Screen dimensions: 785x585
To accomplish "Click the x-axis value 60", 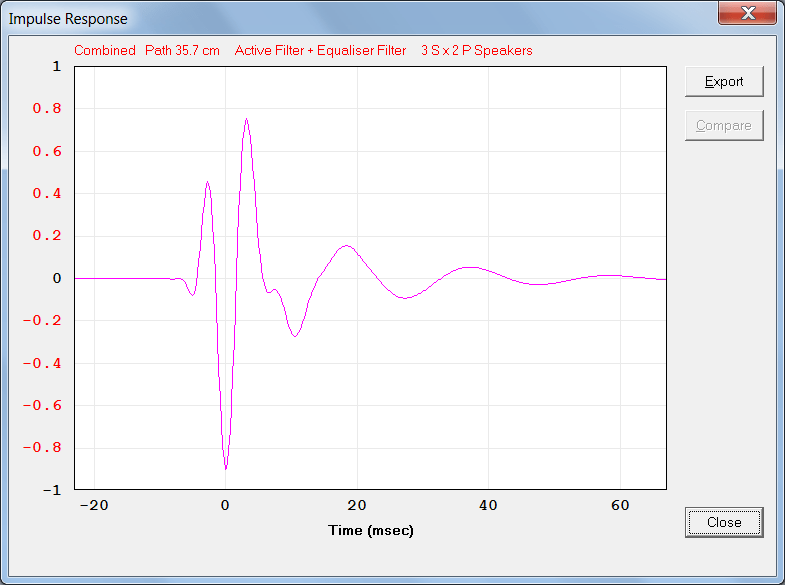I will point(620,505).
